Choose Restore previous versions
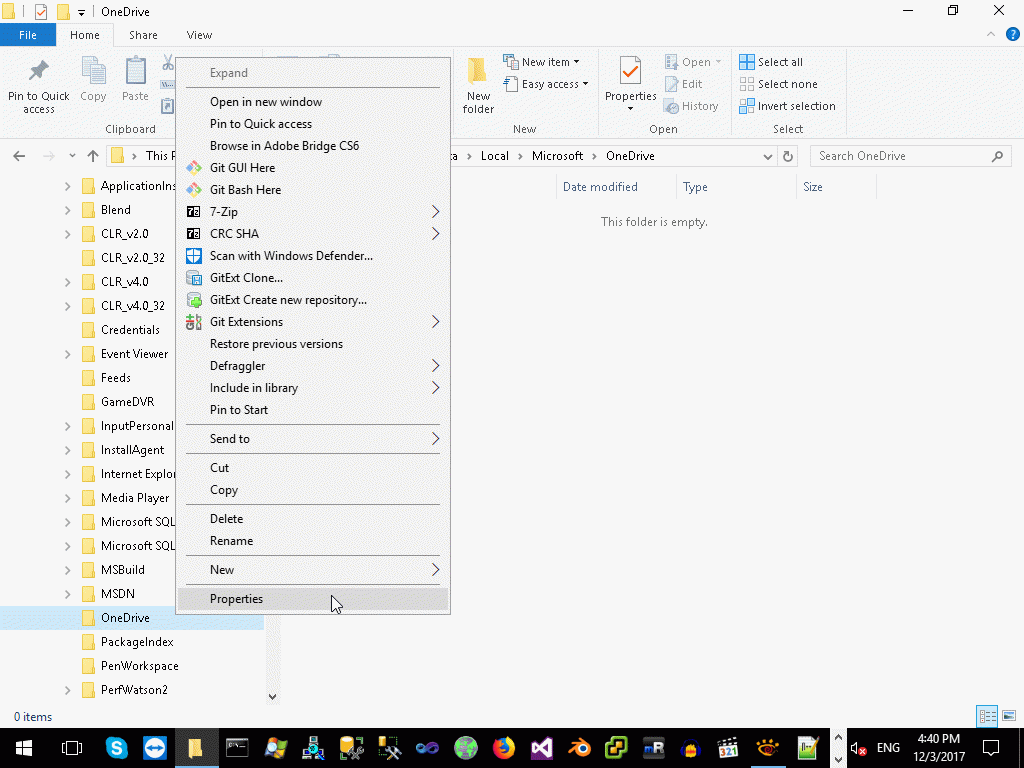This screenshot has height=768, width=1024. coord(313,344)
